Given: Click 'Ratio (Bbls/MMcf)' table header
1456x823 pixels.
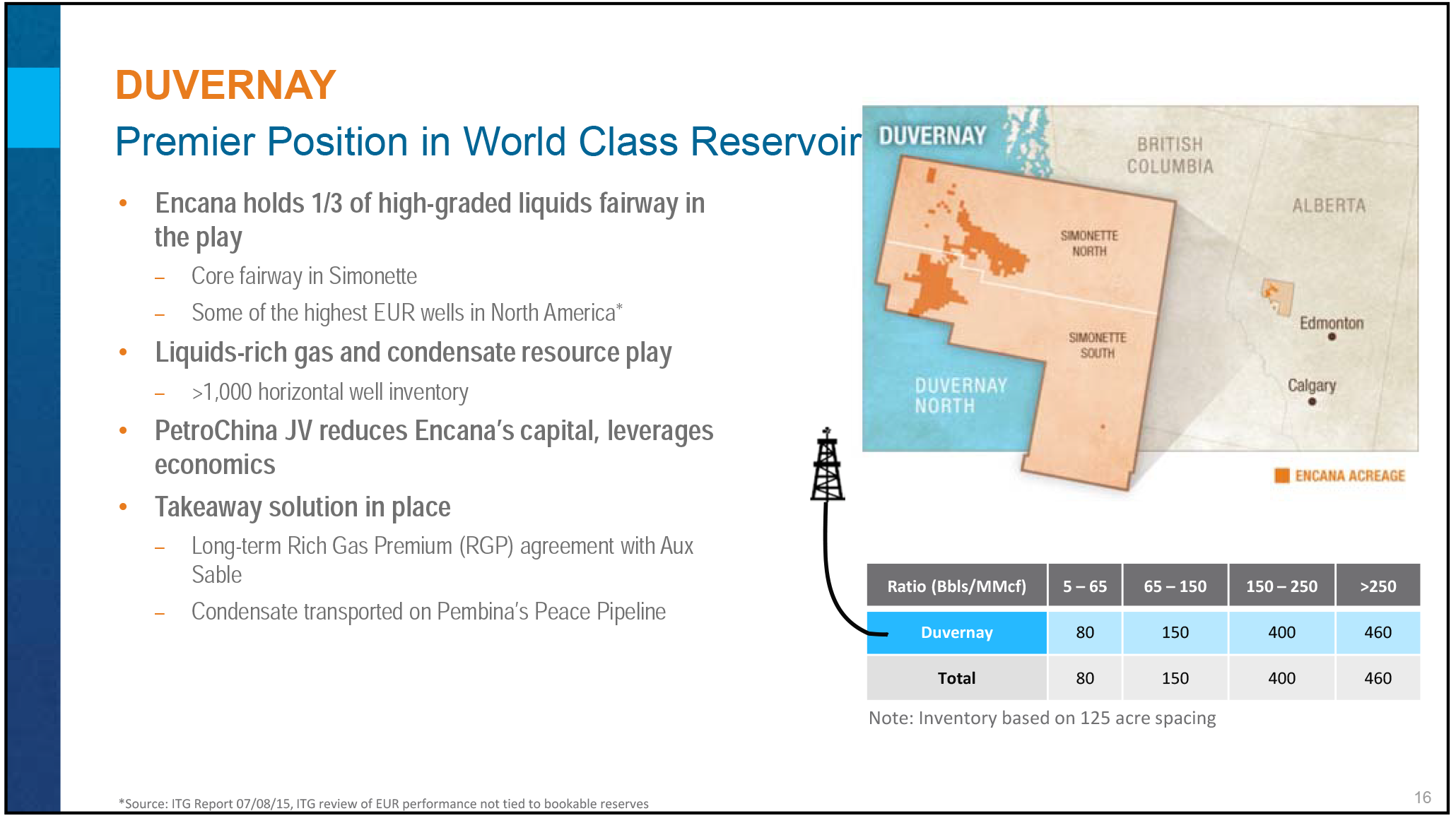Looking at the screenshot, I should tap(956, 586).
